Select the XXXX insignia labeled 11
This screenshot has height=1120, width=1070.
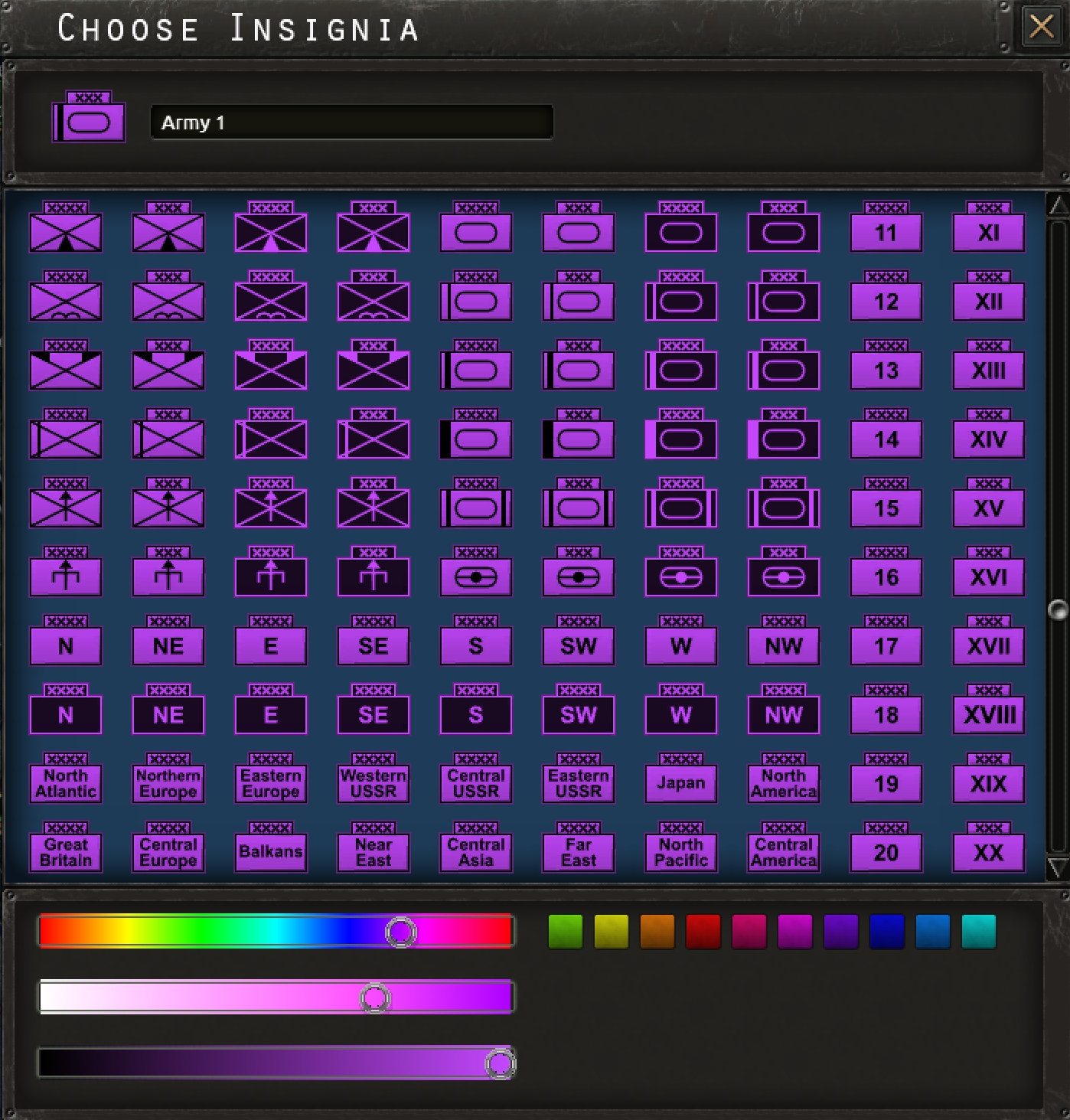pyautogui.click(x=886, y=227)
